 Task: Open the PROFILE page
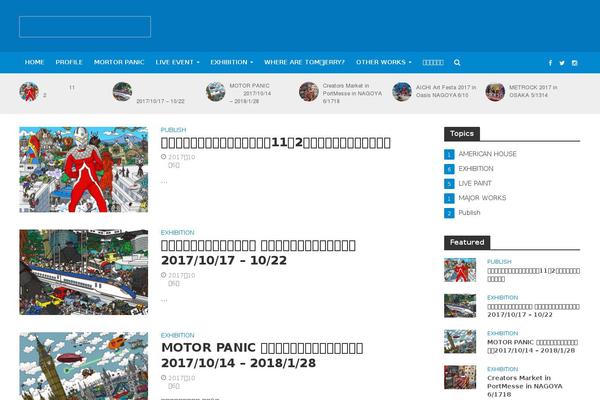click(69, 62)
